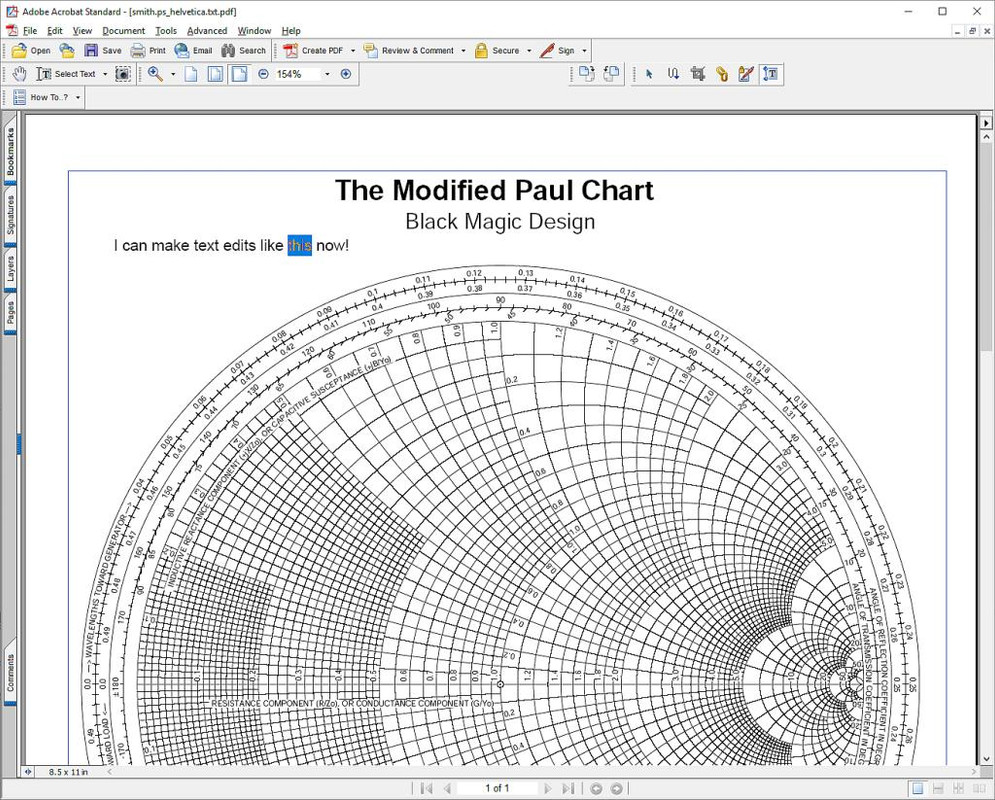The image size is (995, 800).
Task: Open the Advanced menu
Action: (x=207, y=30)
